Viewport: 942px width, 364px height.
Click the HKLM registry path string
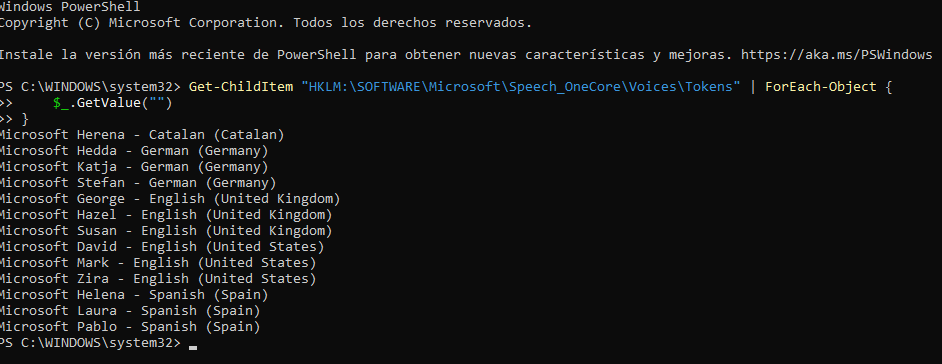[x=521, y=86]
